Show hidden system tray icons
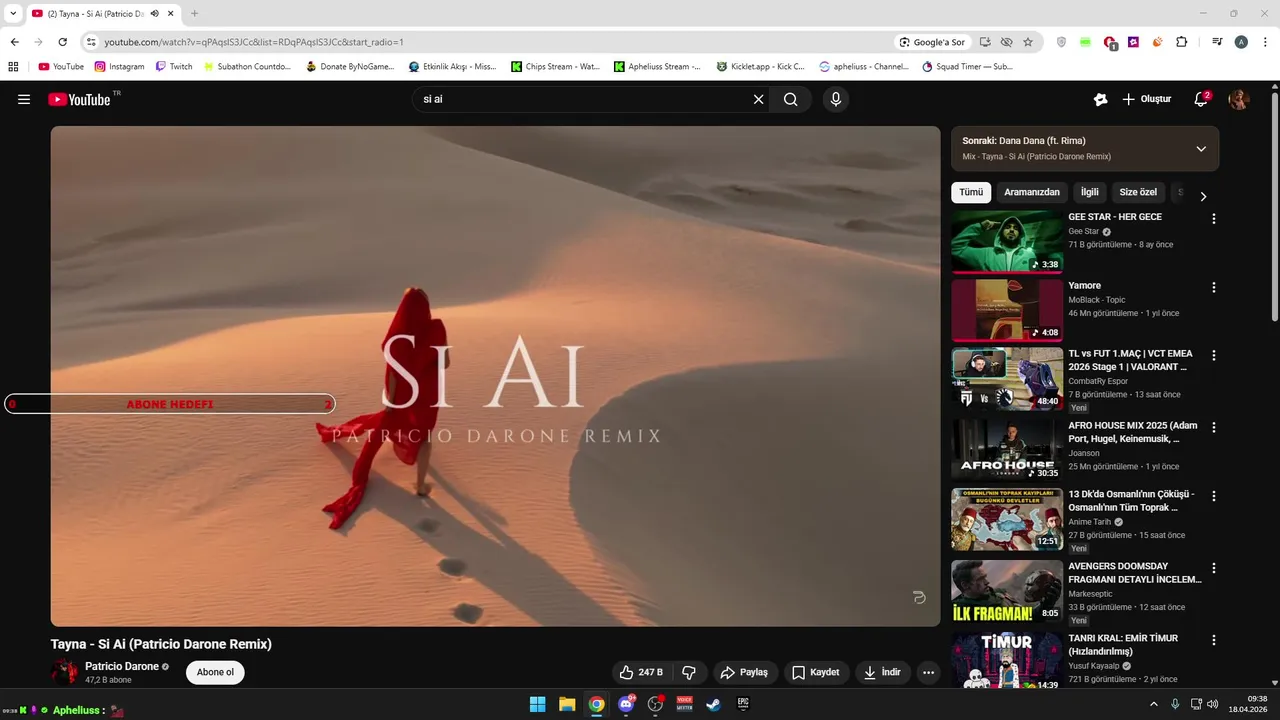The image size is (1280, 720). click(1154, 704)
